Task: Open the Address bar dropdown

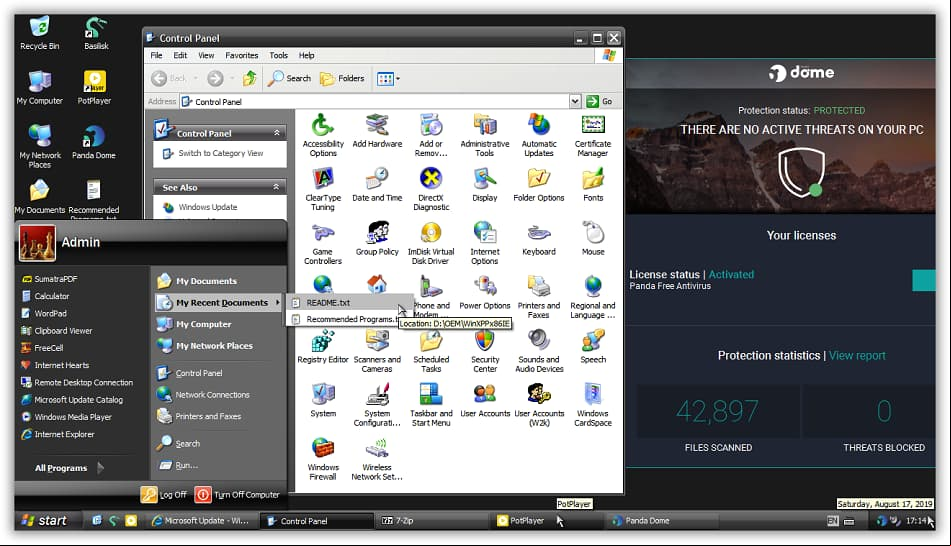Action: [x=575, y=101]
